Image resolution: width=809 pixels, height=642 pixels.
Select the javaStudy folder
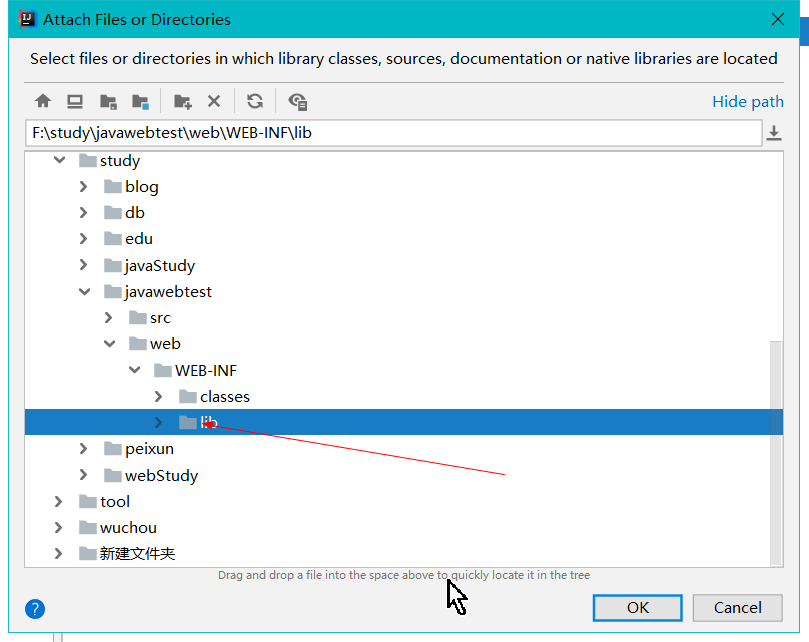coord(150,265)
